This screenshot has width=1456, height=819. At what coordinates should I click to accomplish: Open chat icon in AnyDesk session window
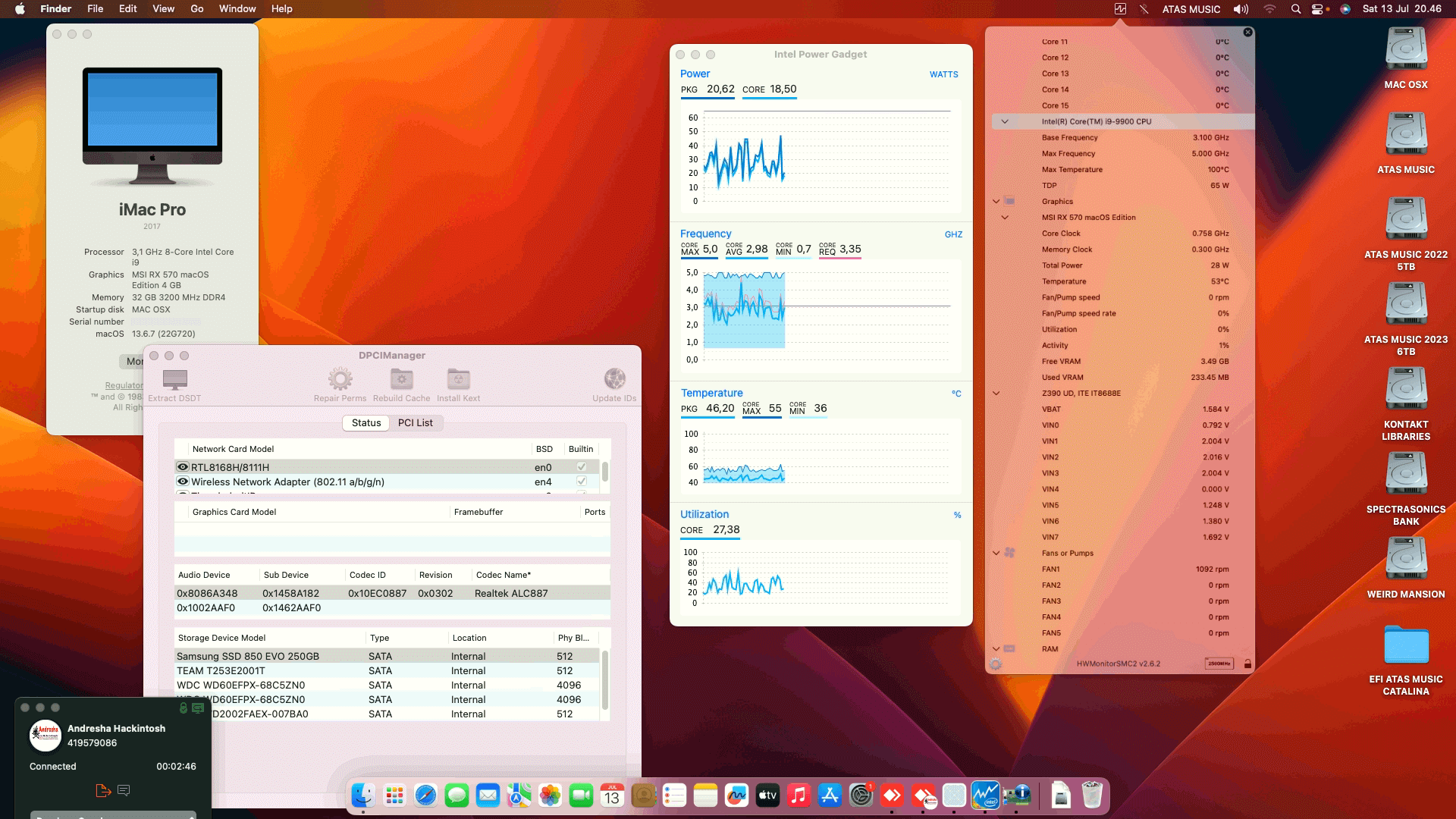click(x=124, y=790)
